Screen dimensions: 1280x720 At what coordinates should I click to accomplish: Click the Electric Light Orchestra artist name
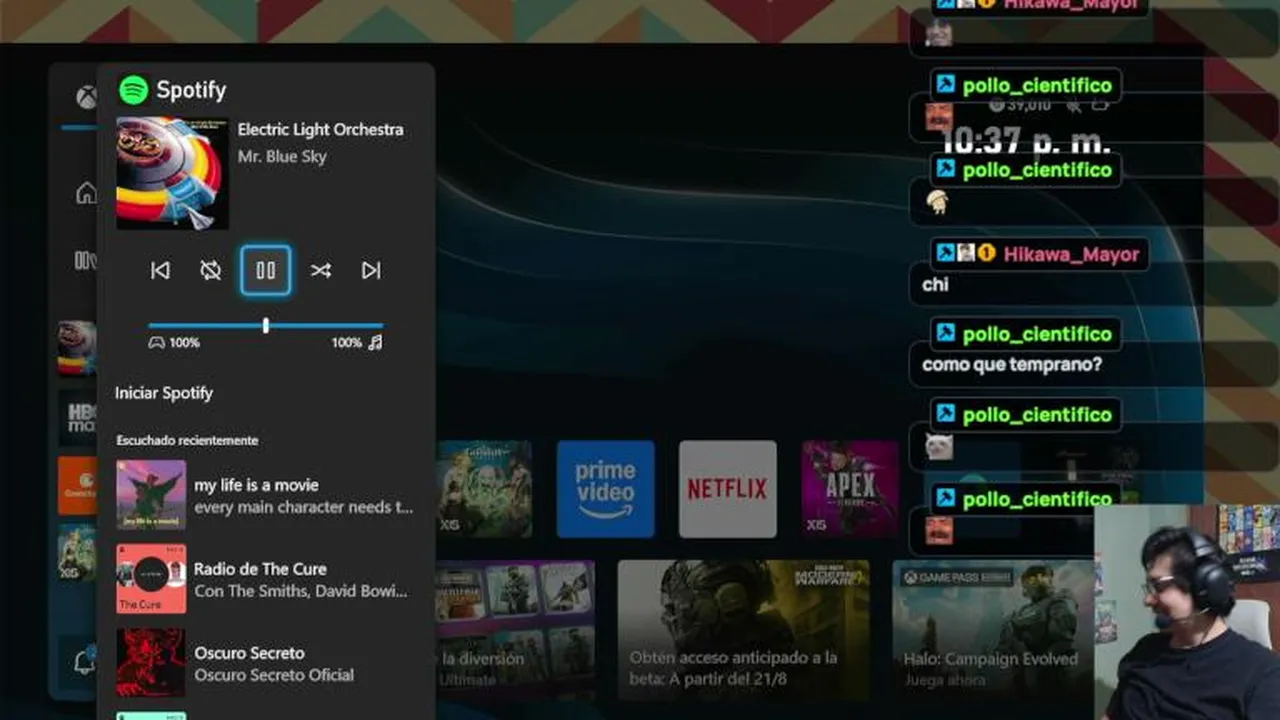(x=321, y=129)
